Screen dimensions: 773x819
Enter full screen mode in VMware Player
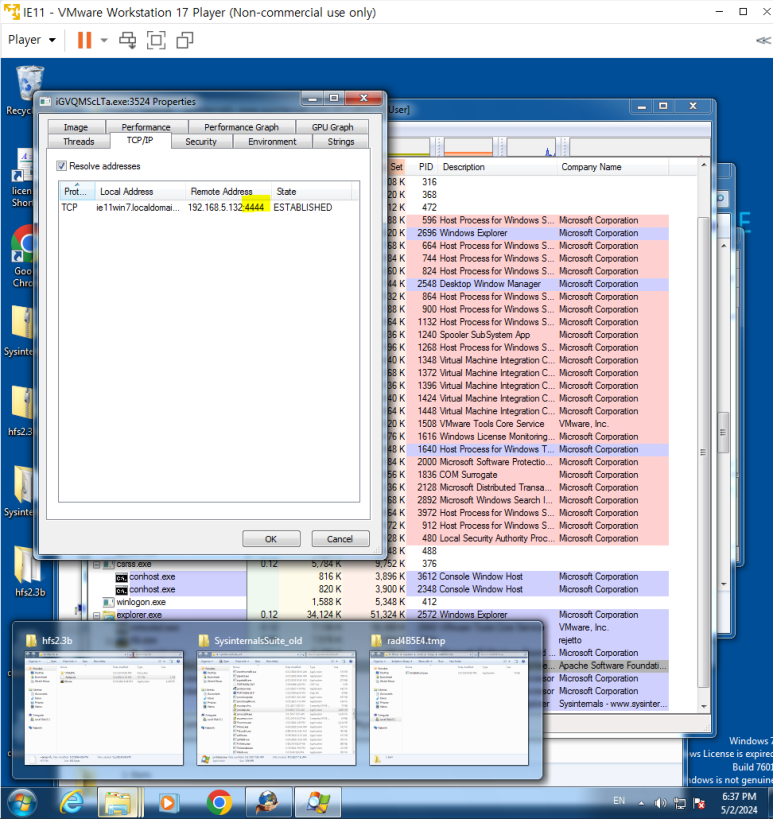(156, 40)
